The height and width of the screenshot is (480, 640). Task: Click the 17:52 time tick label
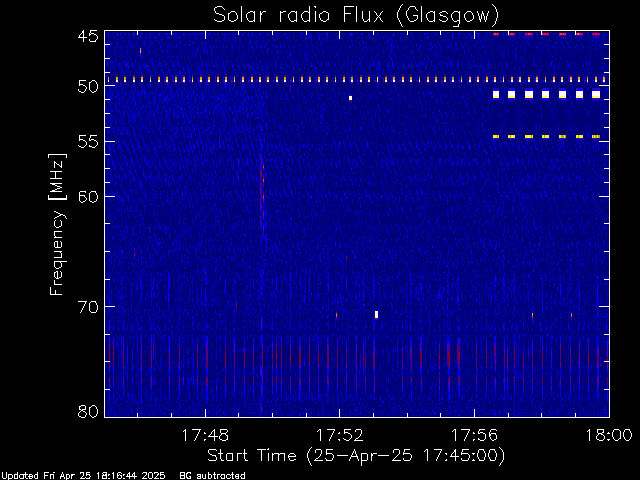coord(340,435)
